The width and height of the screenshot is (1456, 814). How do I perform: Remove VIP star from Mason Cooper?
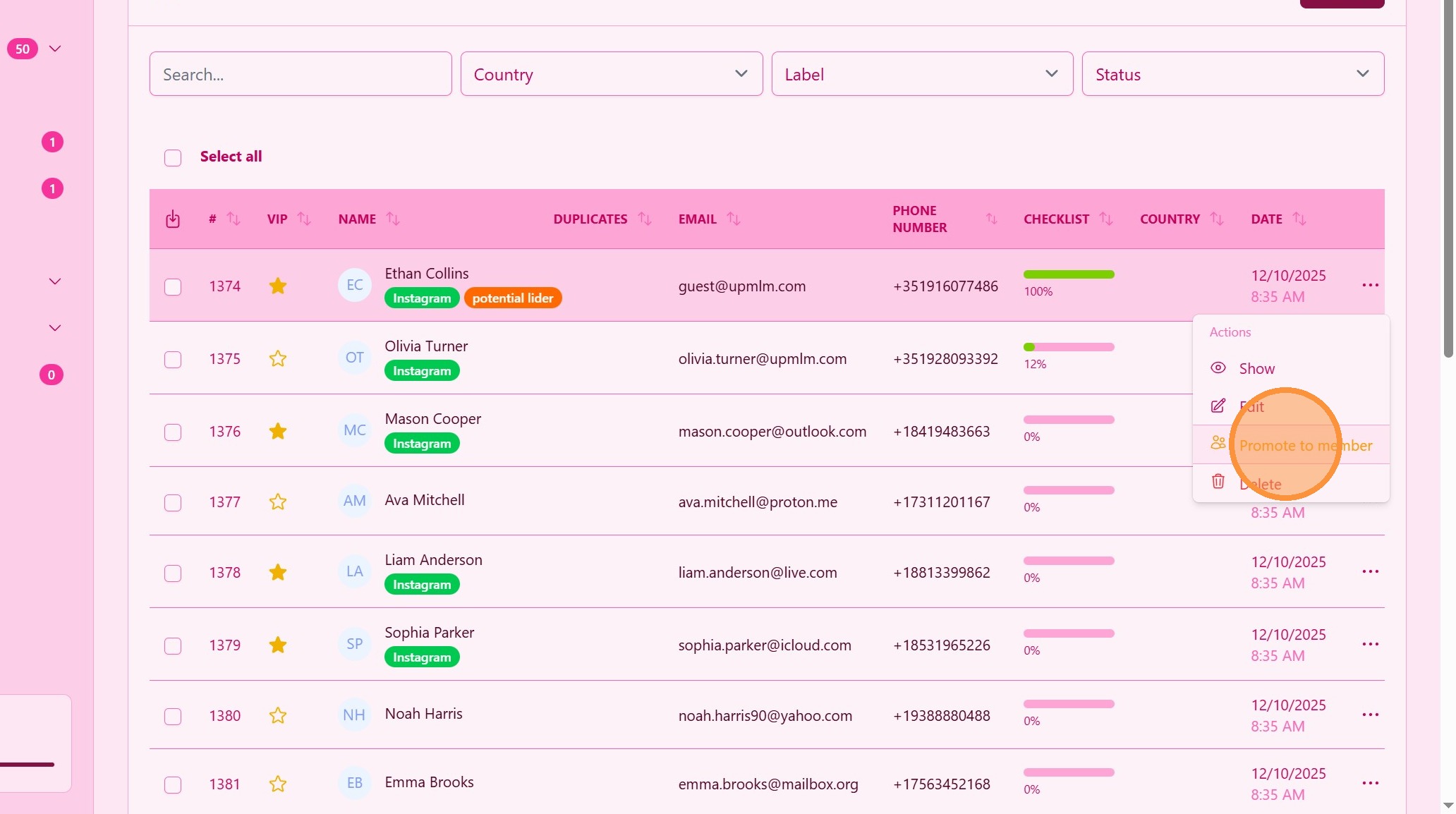[278, 432]
